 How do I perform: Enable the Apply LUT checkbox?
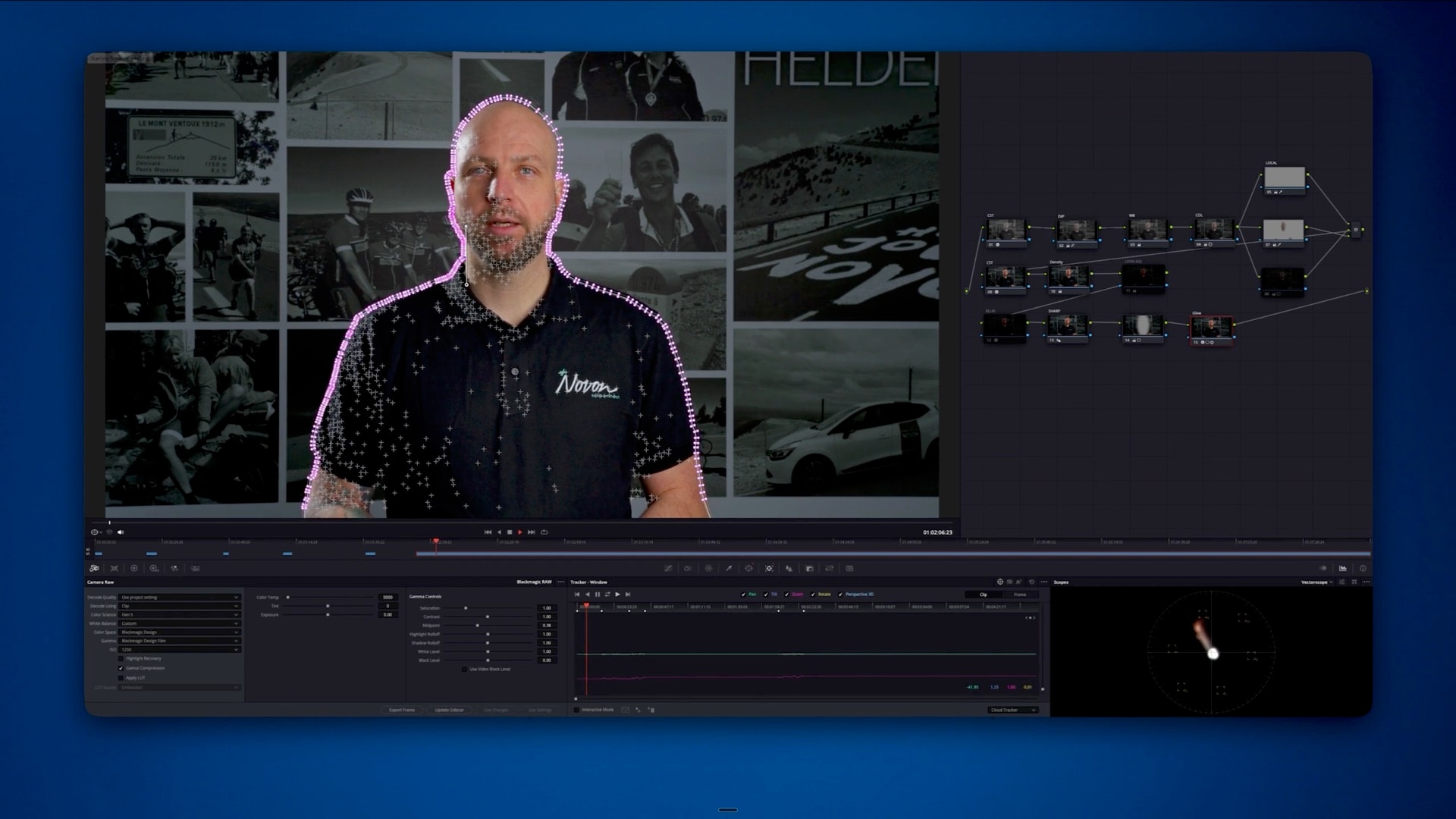click(x=121, y=678)
